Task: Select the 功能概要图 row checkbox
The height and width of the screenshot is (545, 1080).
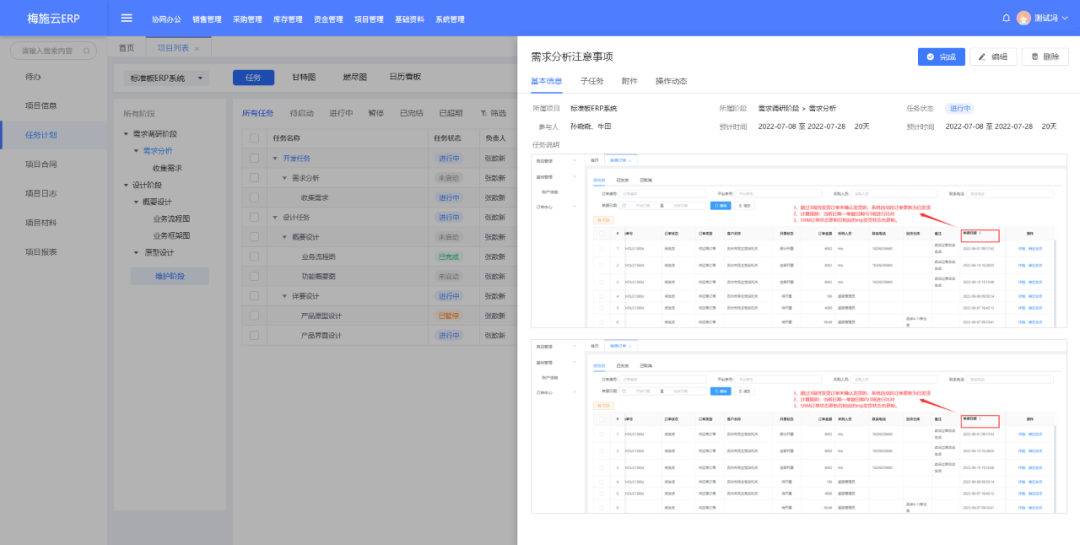Action: tap(254, 276)
